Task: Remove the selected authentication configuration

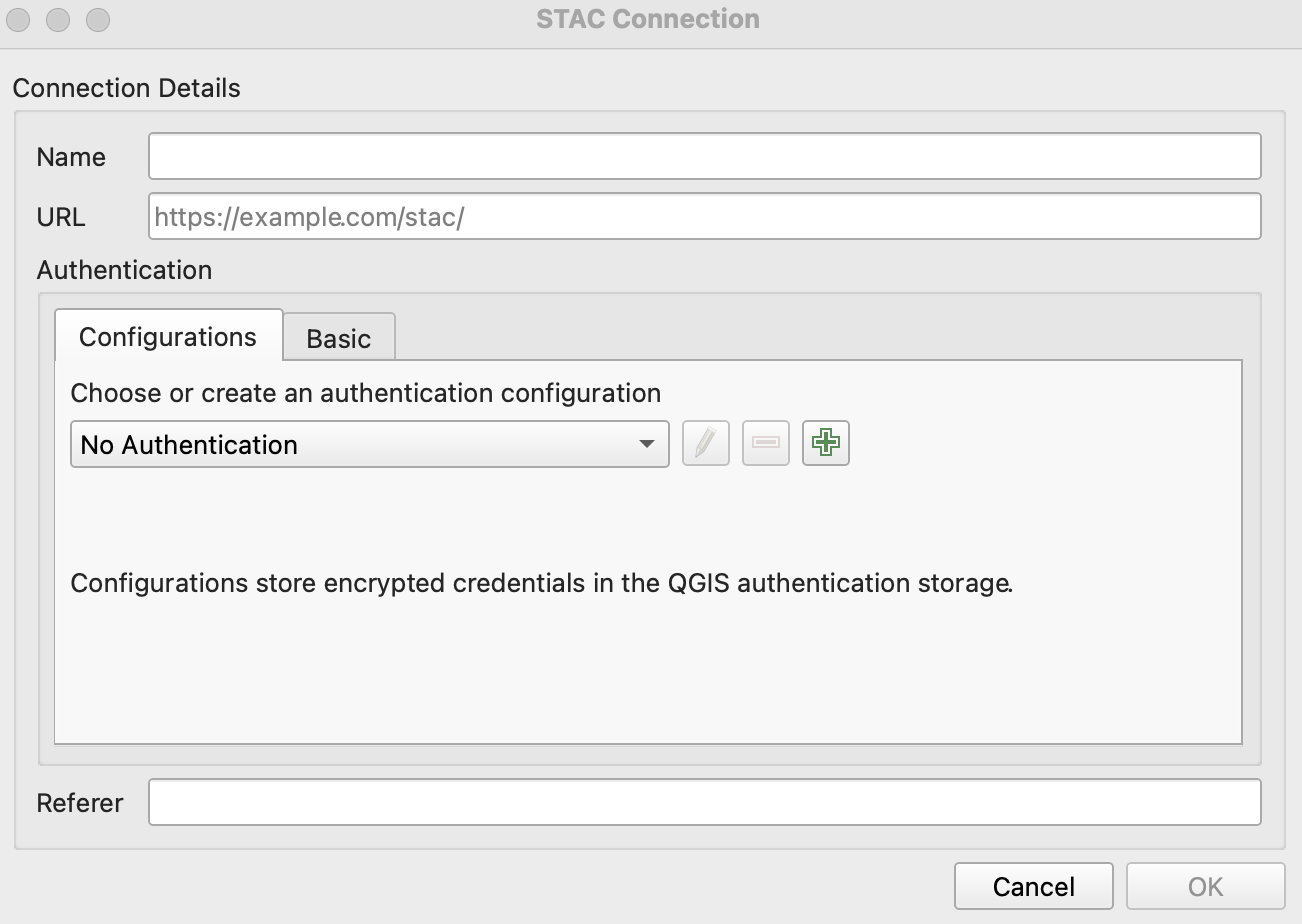Action: [766, 443]
